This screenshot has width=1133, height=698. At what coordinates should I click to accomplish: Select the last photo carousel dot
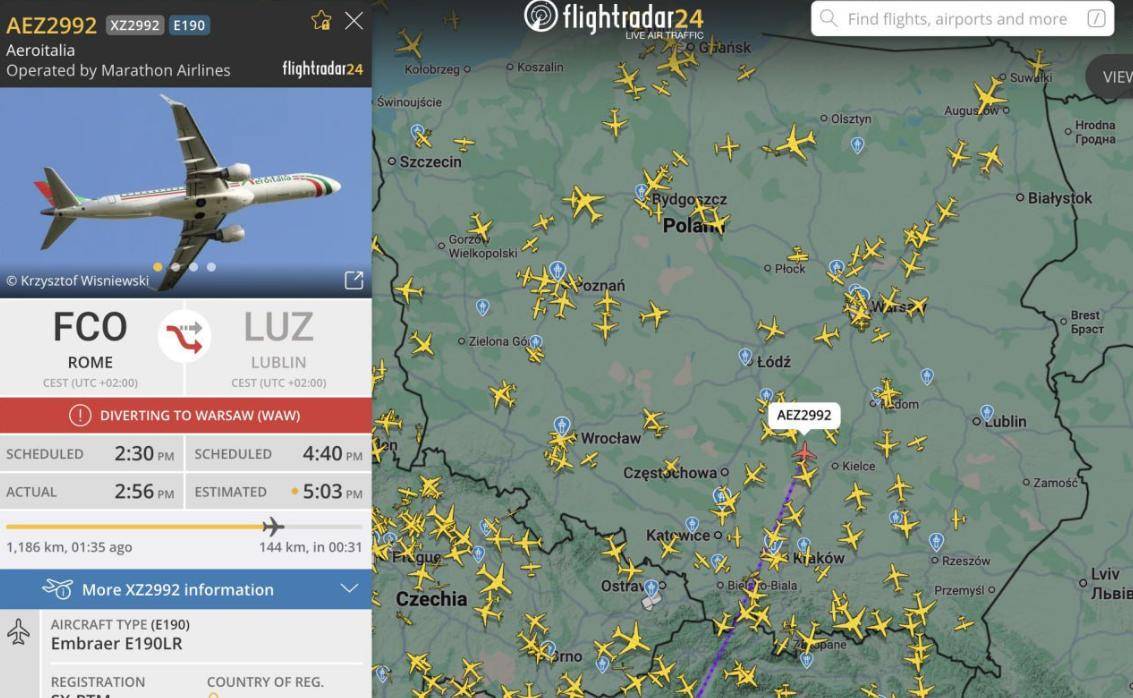click(x=211, y=267)
